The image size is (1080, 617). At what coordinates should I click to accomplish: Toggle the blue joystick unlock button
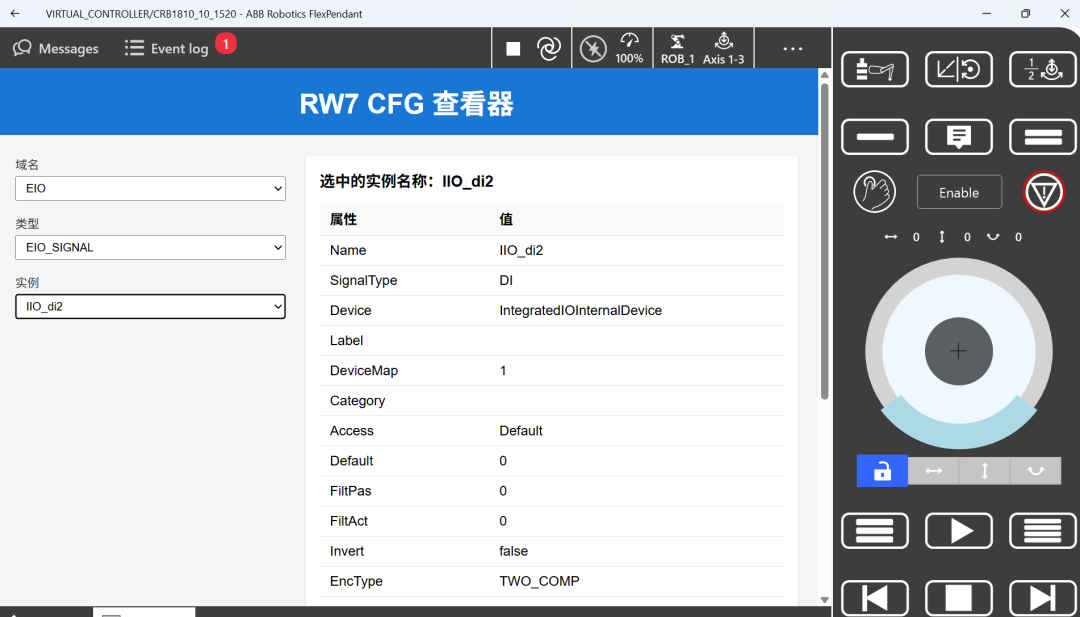[882, 471]
